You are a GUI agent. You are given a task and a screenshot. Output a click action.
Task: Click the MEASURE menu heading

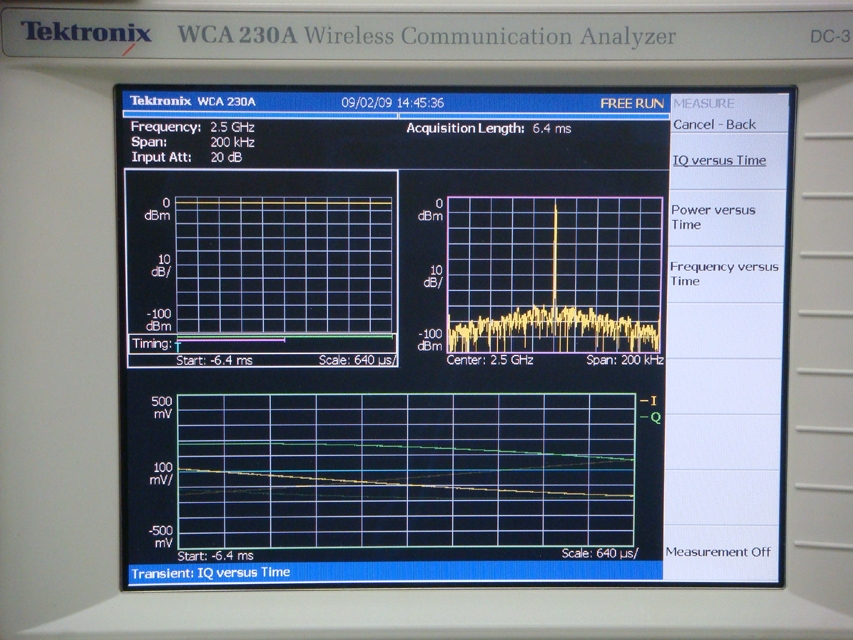point(704,103)
